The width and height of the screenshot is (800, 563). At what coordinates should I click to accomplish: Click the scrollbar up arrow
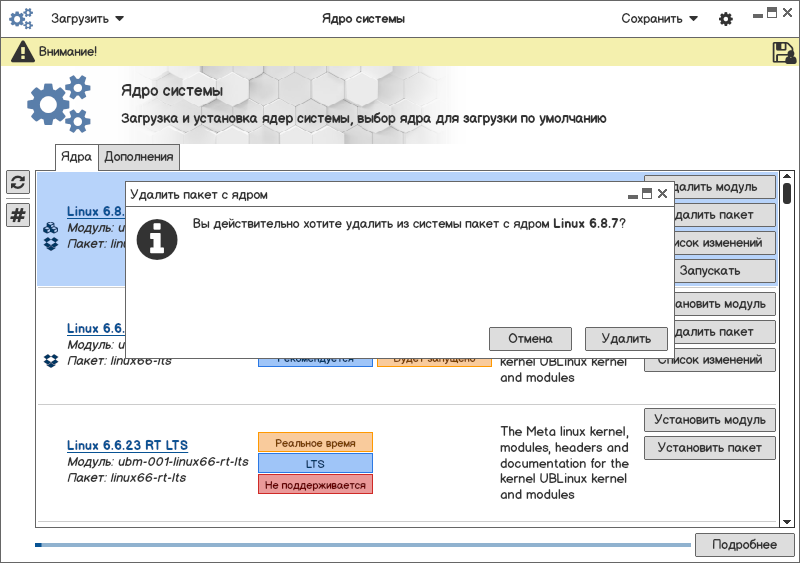(787, 177)
